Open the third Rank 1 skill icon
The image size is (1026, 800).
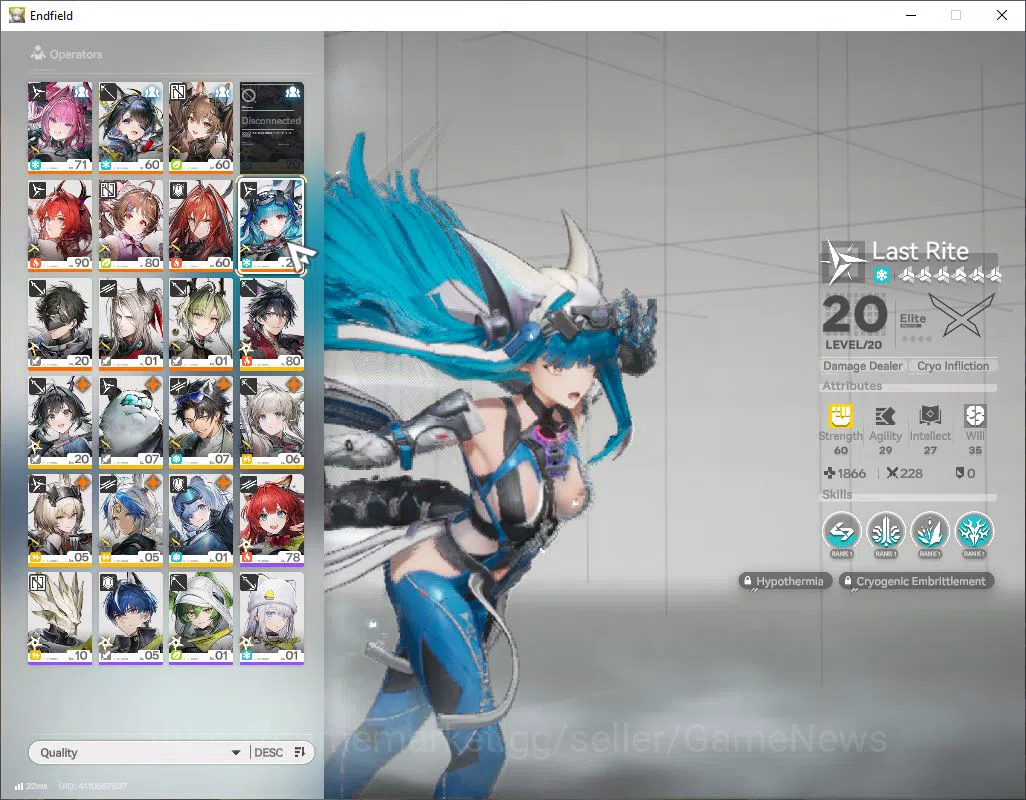(x=930, y=531)
